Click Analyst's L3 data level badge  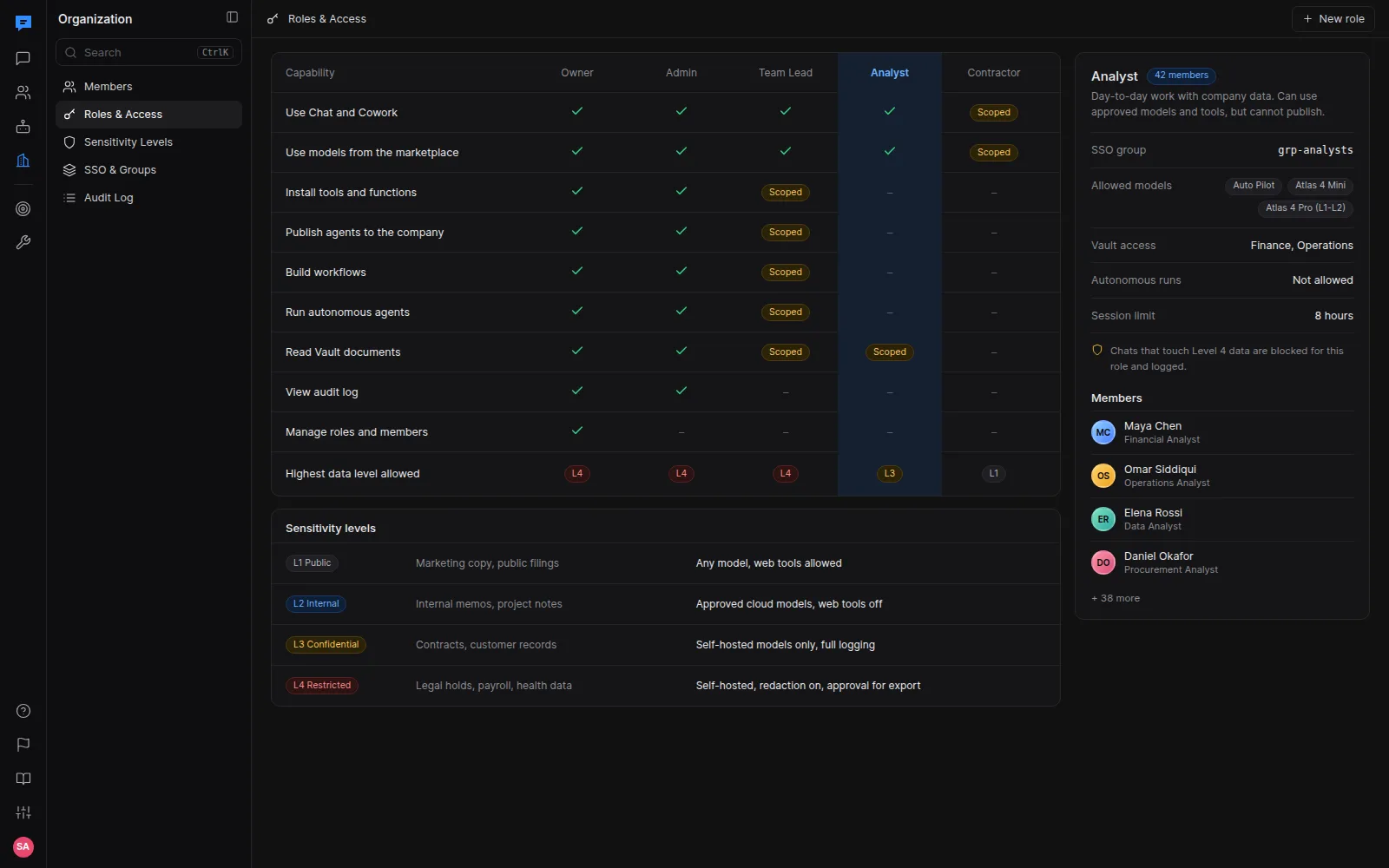(x=890, y=474)
